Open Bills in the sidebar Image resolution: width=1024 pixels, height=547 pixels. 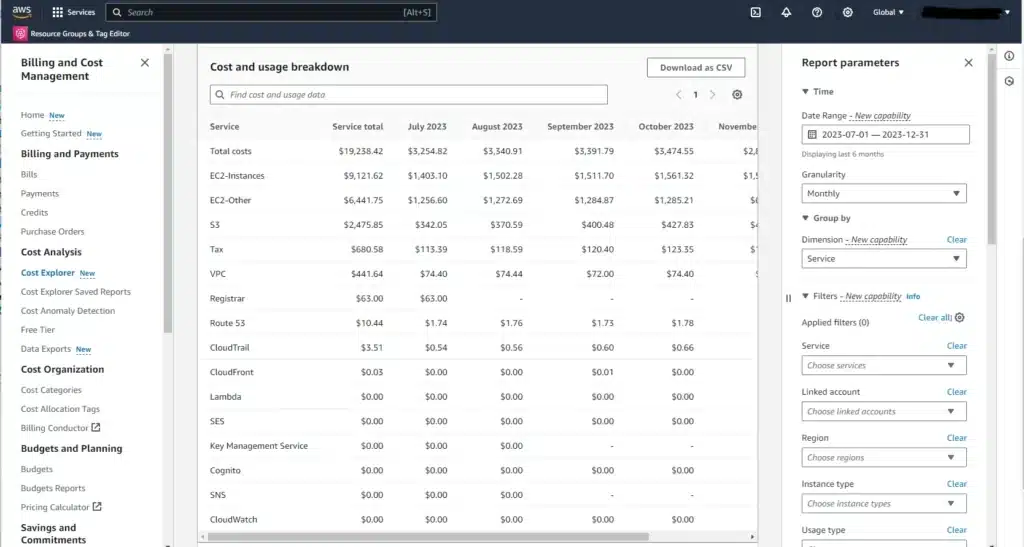point(29,174)
